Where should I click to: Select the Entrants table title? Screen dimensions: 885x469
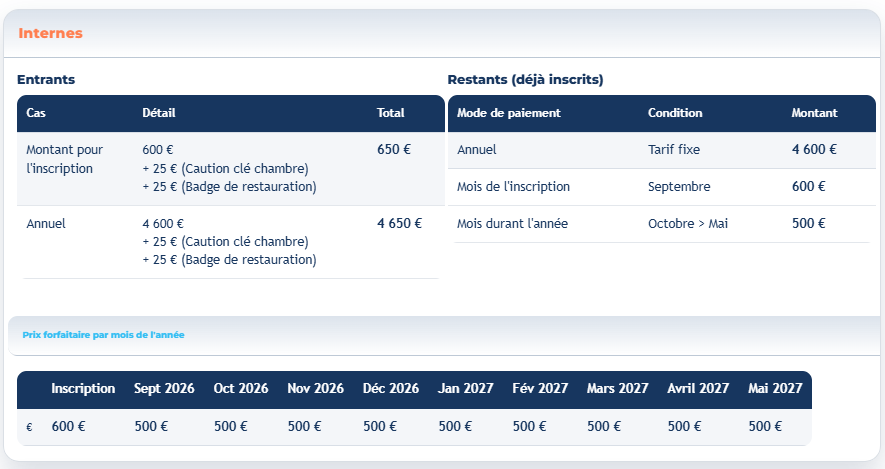pyautogui.click(x=46, y=80)
